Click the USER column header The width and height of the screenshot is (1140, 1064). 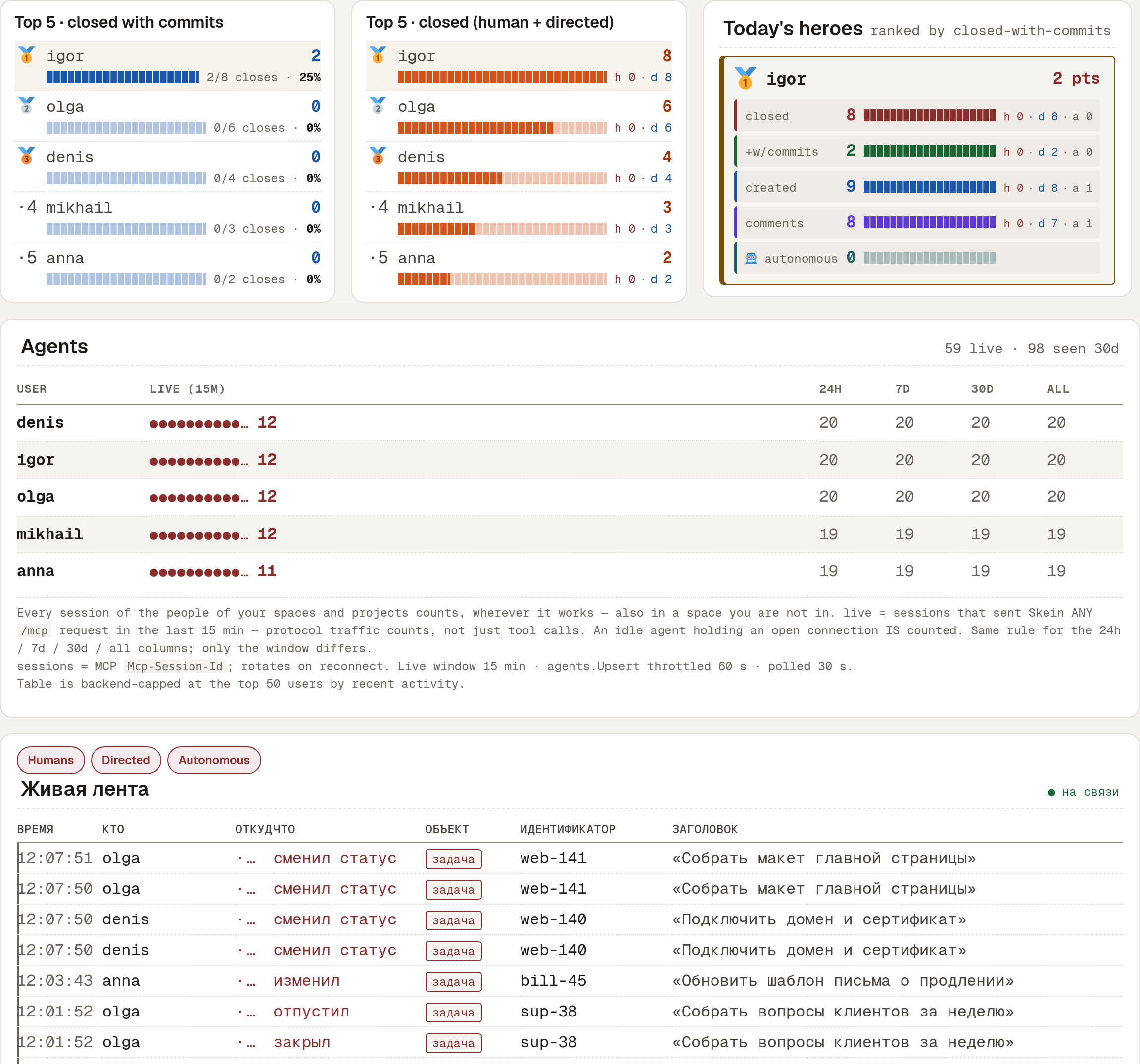[x=32, y=389]
